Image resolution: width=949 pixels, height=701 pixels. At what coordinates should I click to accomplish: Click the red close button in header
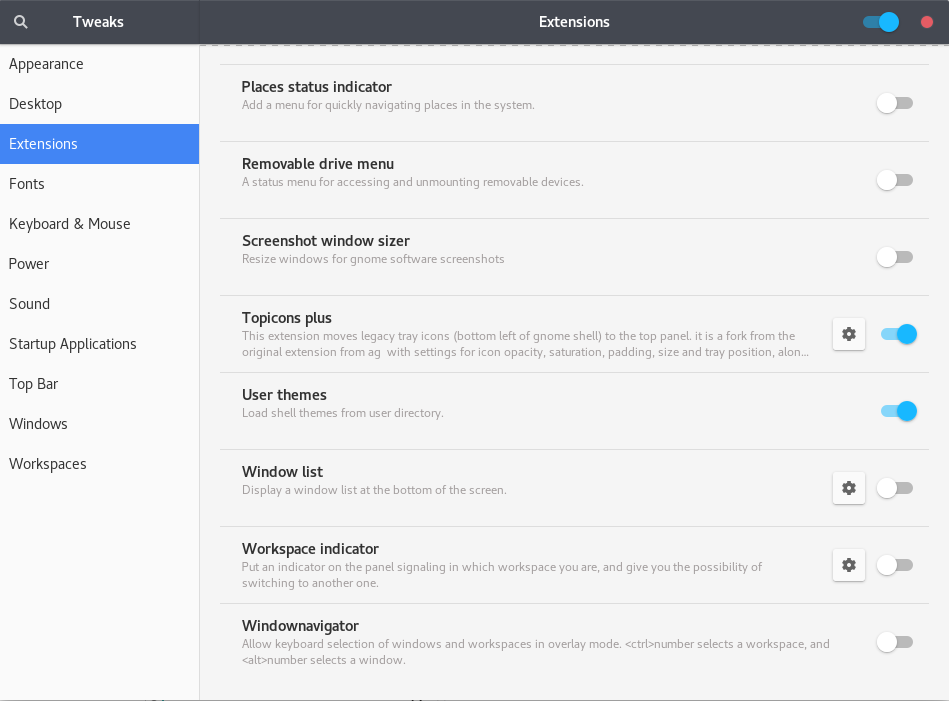(x=927, y=22)
